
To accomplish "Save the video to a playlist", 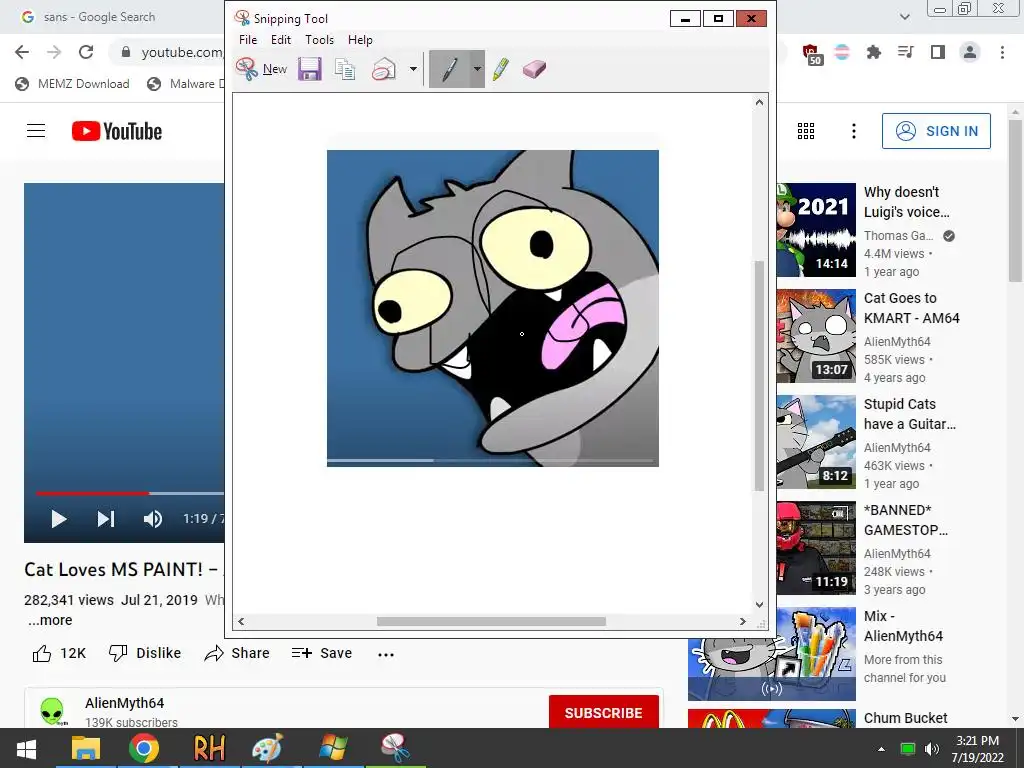I will [321, 653].
